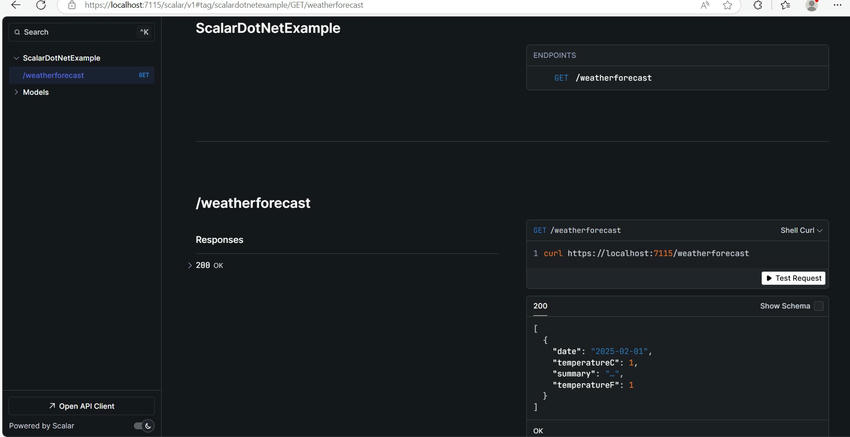The image size is (850, 437).
Task: Click the site info lock icon
Action: coord(72,5)
